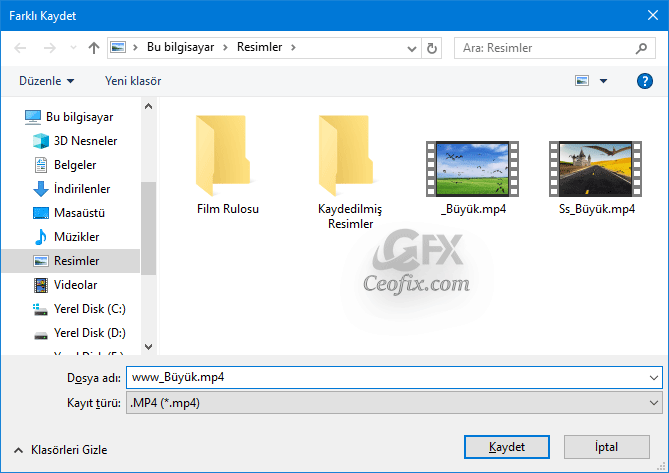Expand chevron after 'Resimler' in path
Screen dimensions: 669x473
[293, 47]
